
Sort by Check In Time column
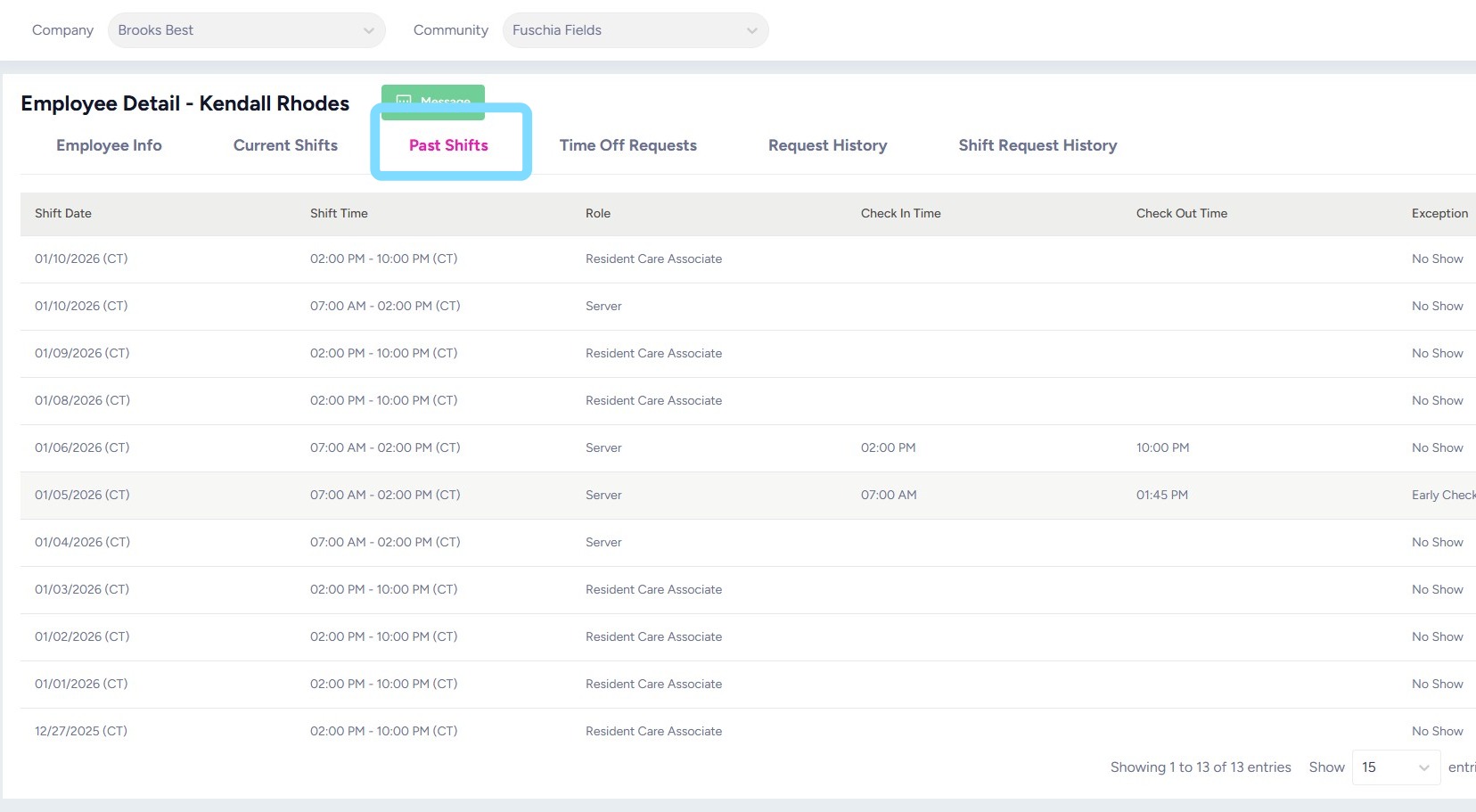900,213
